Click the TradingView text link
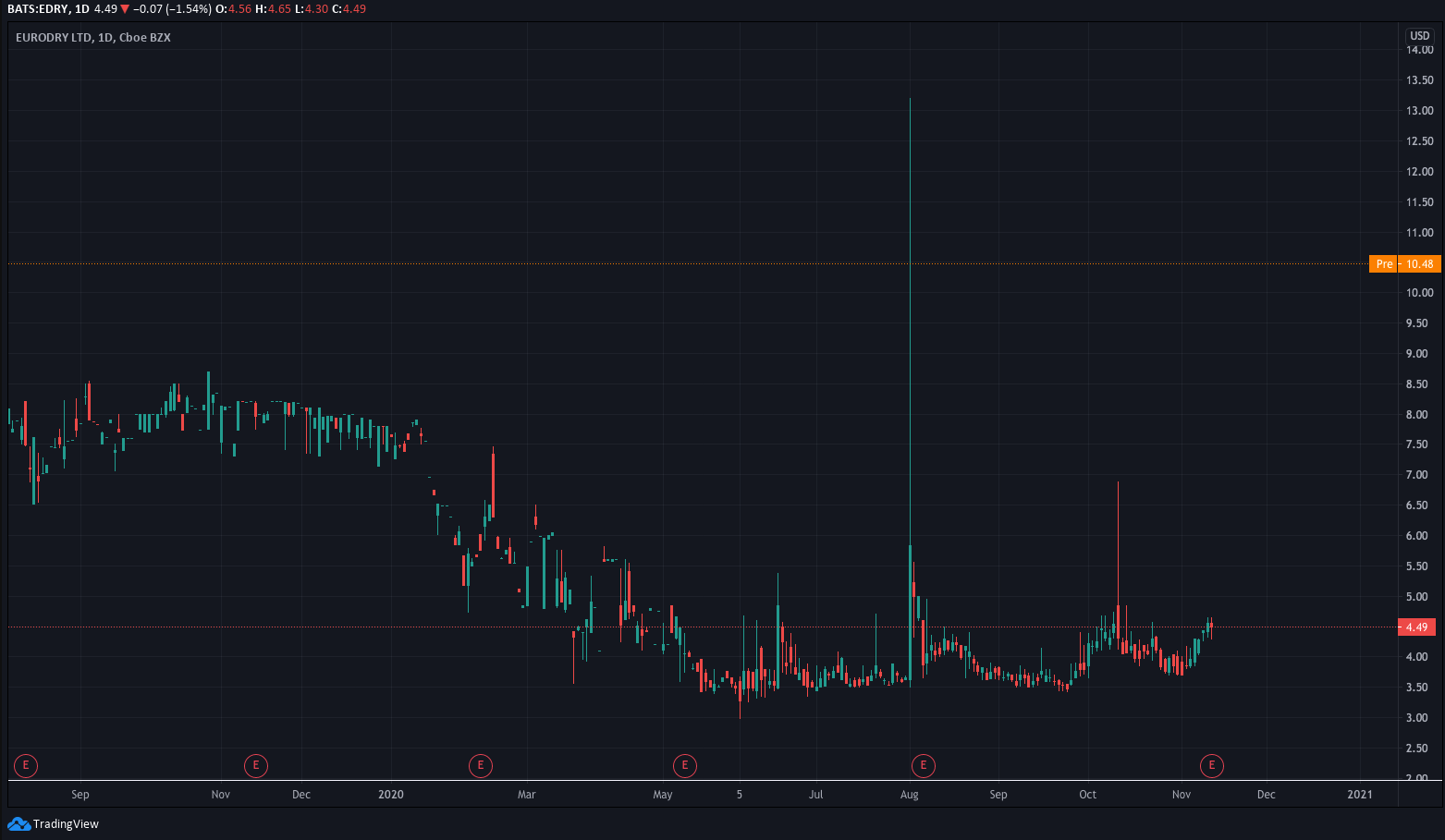Screen dimensions: 1445x840 [x=66, y=824]
